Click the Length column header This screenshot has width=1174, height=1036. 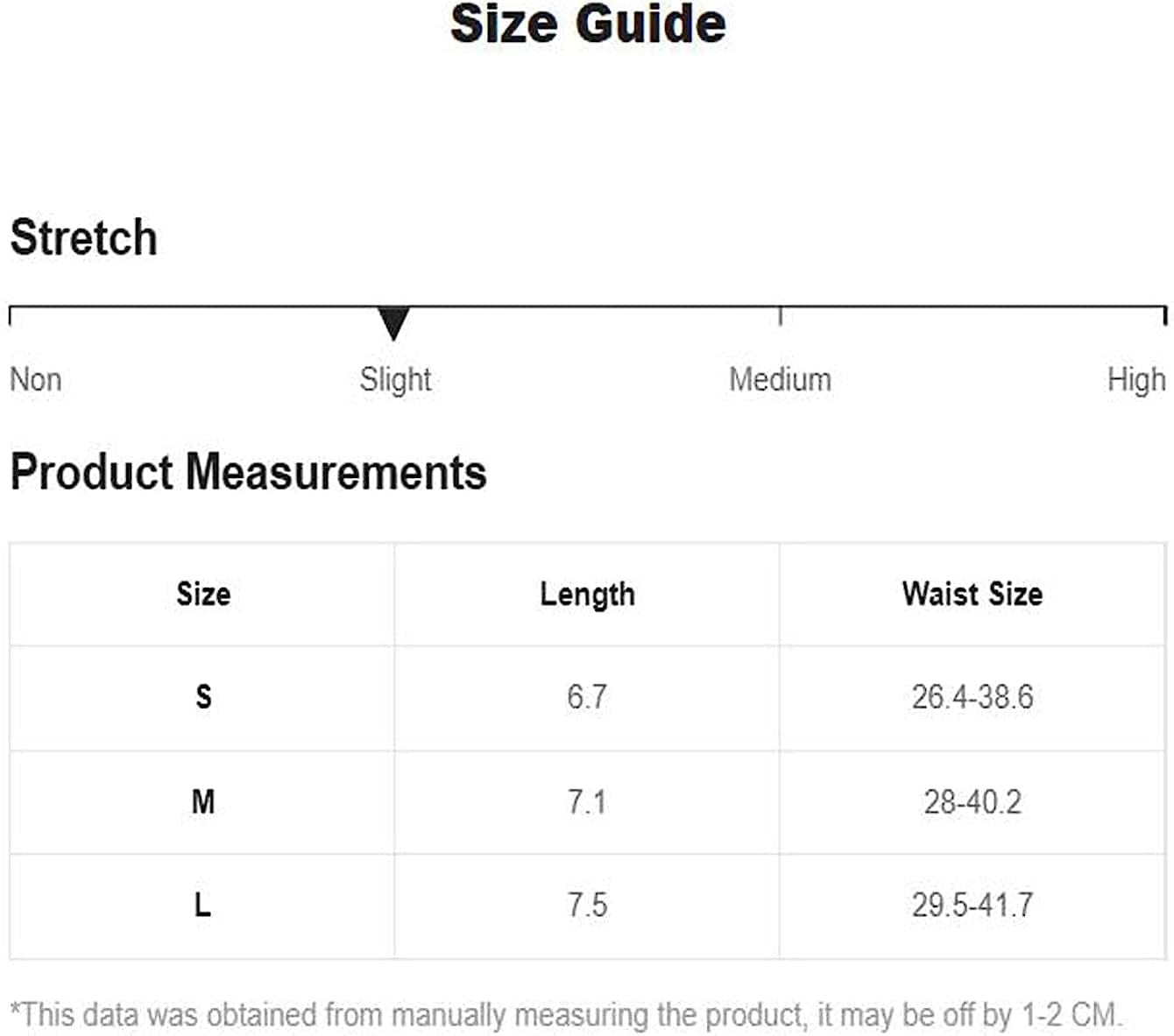coord(587,594)
